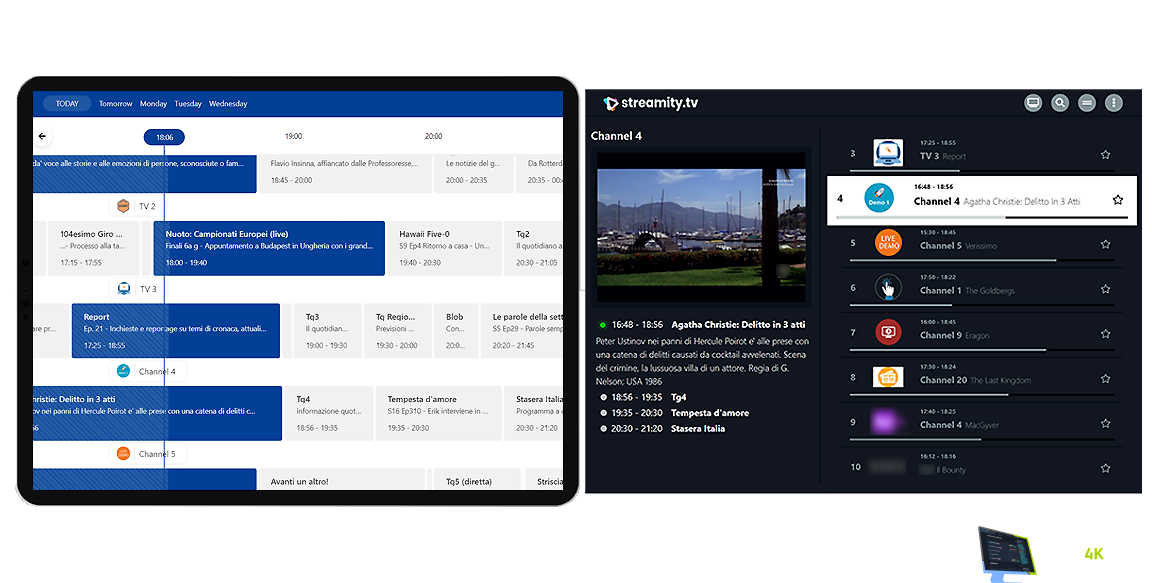Select the Wednesday tab
The width and height of the screenshot is (1152, 583).
point(228,104)
